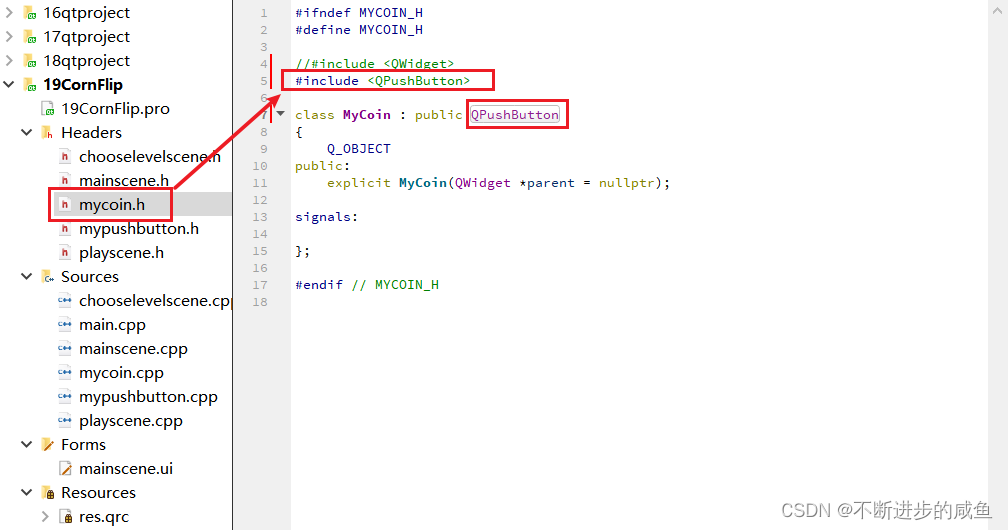Image resolution: width=1008 pixels, height=530 pixels.
Task: Open mainscene.h header file
Action: [124, 181]
